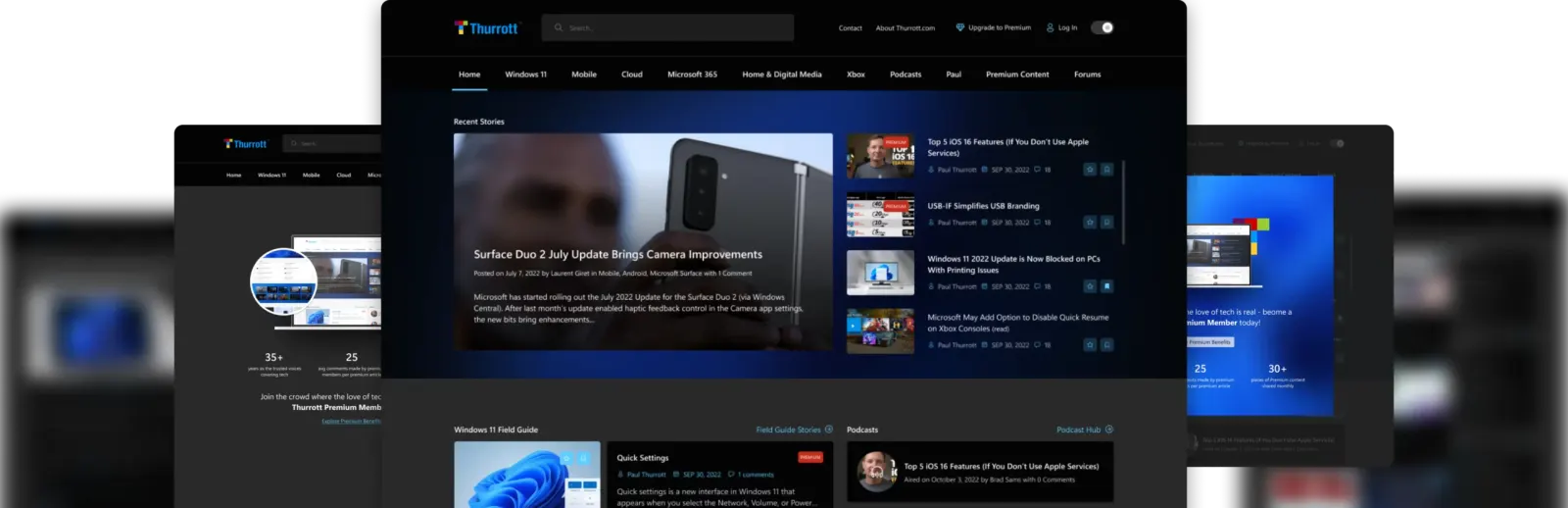This screenshot has width=1568, height=508.
Task: Open the Podcasts navigation item
Action: click(x=906, y=75)
